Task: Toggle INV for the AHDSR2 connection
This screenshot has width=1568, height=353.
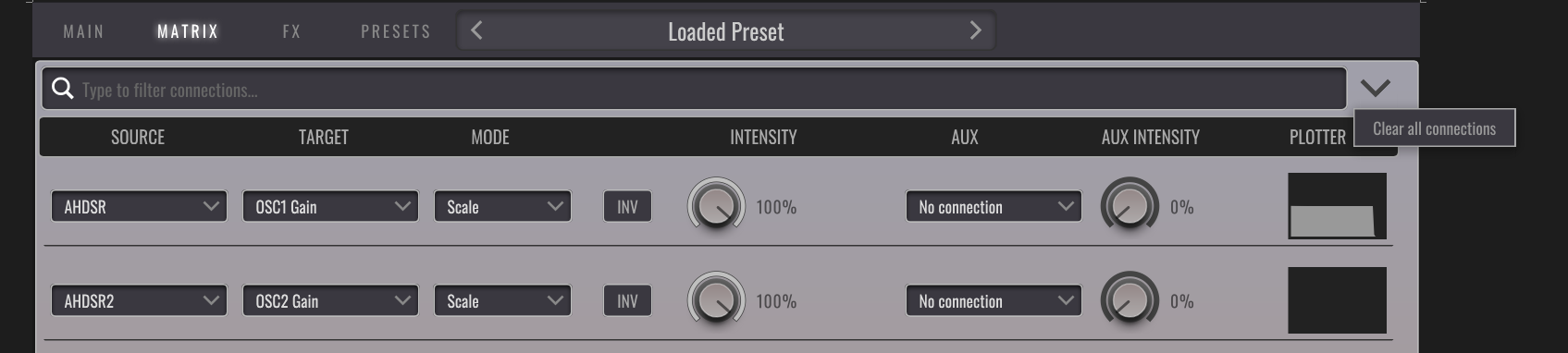Action: 627,300
